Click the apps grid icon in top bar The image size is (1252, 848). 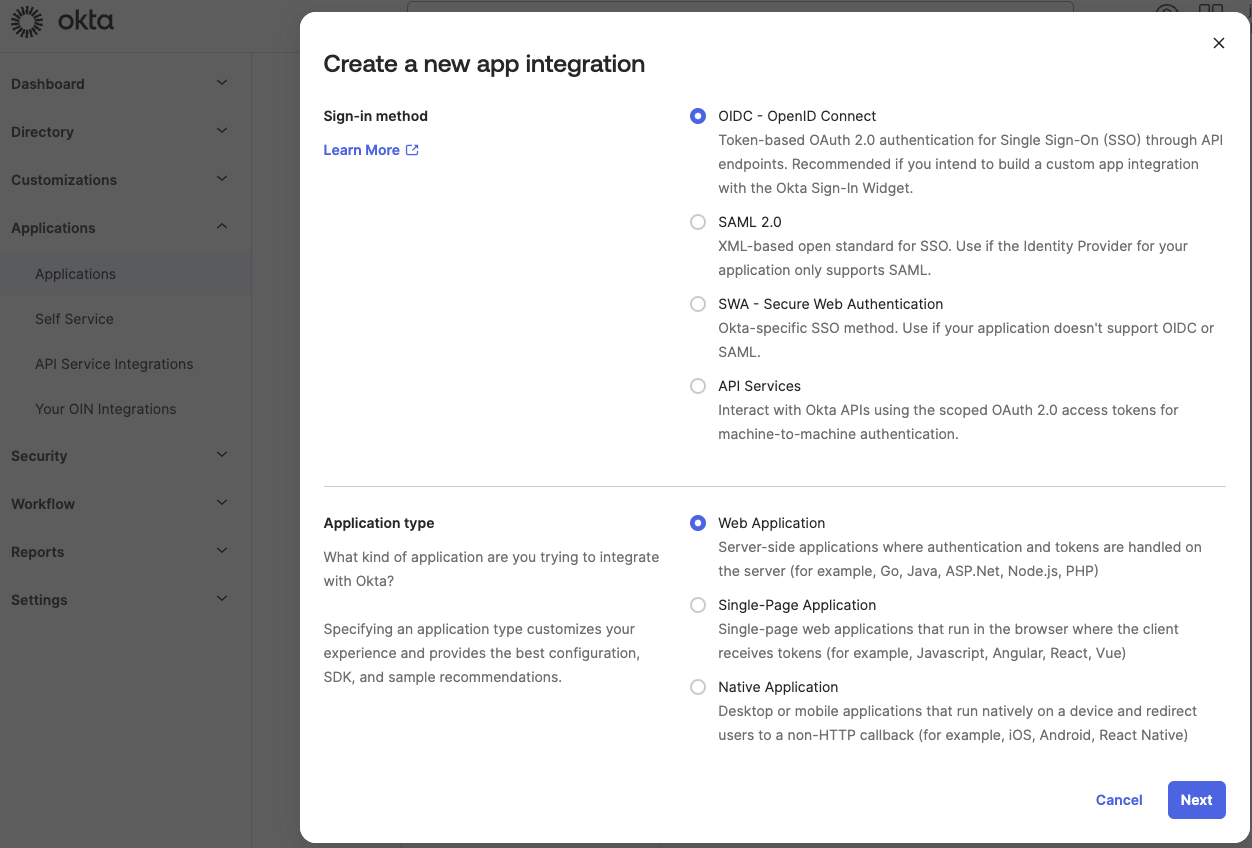tap(1211, 12)
